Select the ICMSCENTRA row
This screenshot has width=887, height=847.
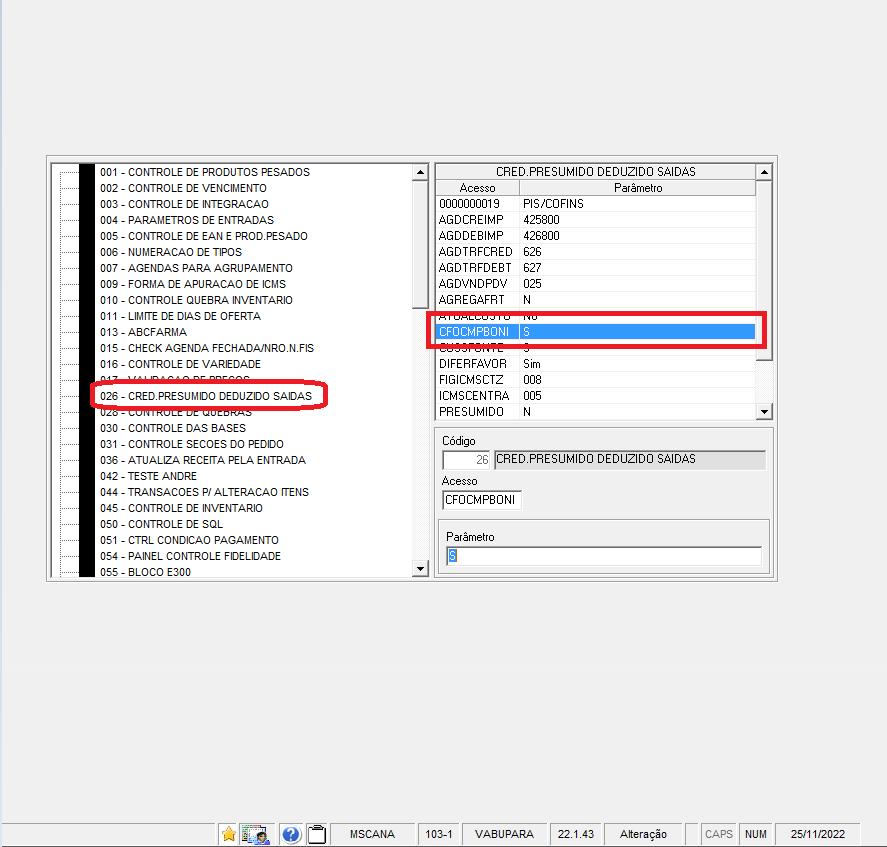pos(596,396)
